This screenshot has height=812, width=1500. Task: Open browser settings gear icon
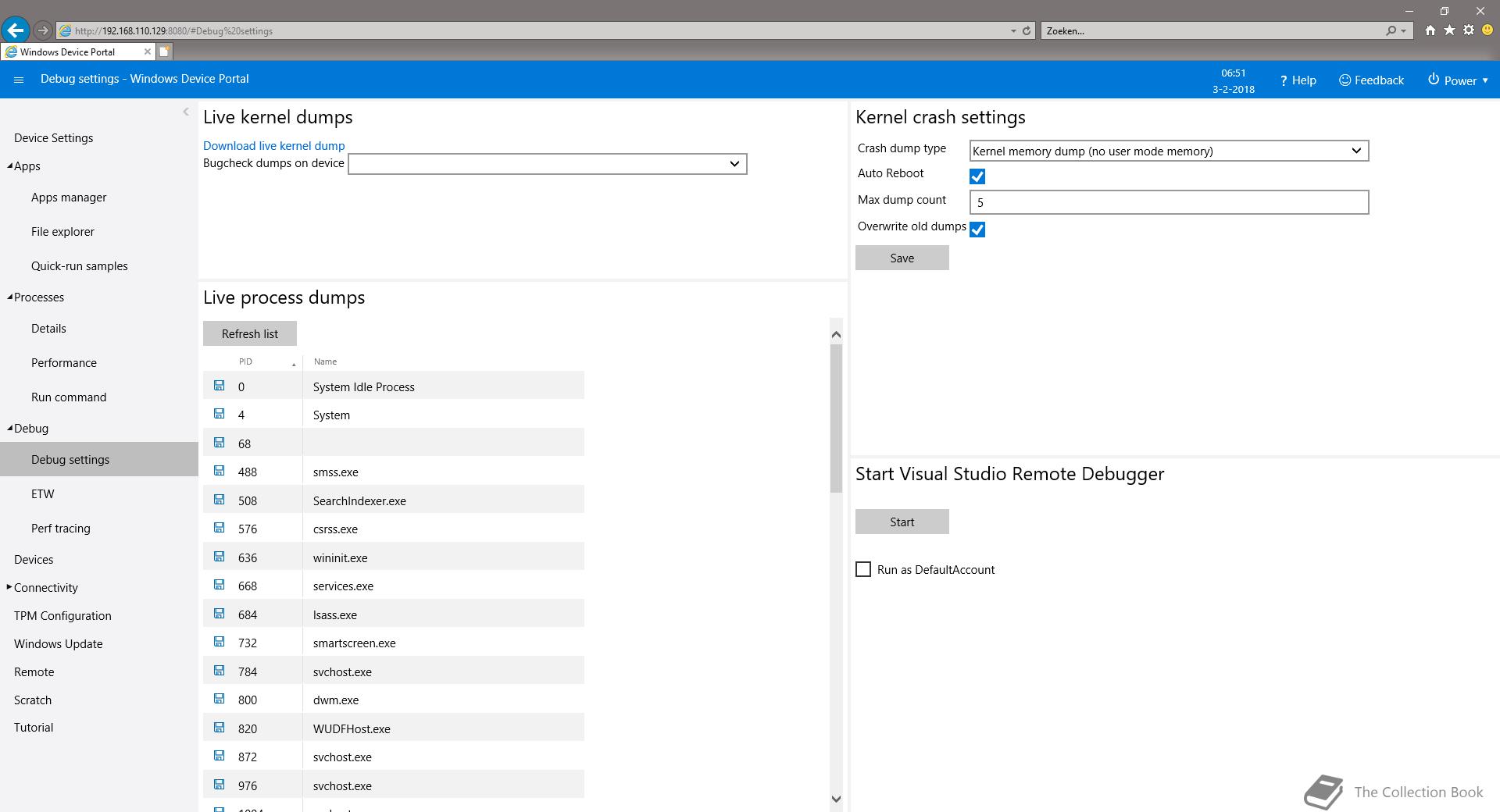pyautogui.click(x=1469, y=30)
